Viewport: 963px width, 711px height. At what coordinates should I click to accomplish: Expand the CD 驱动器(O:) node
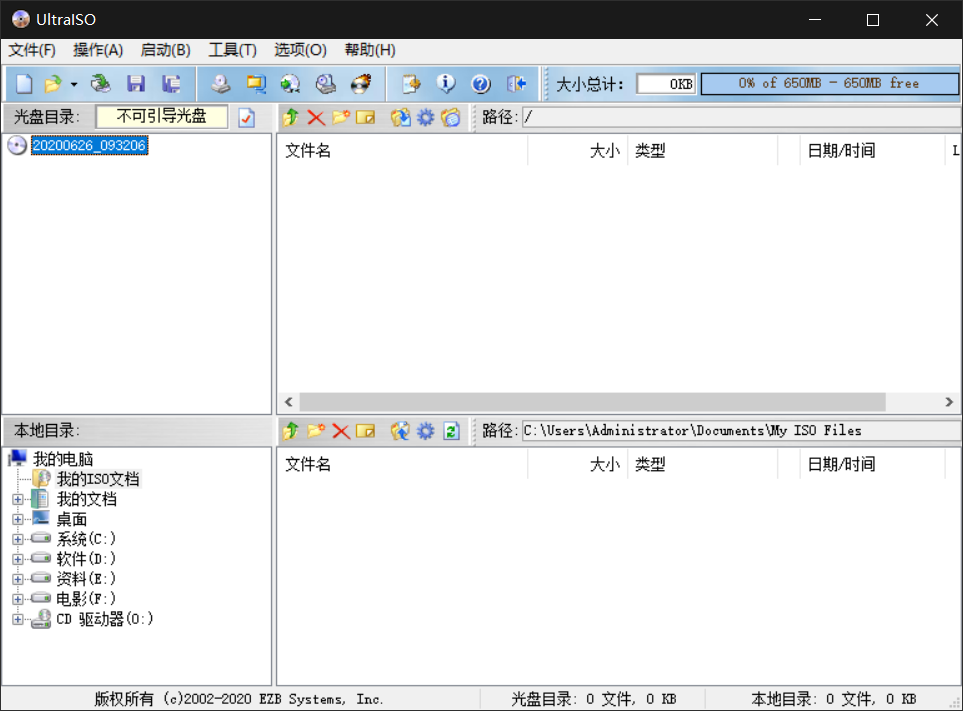click(x=18, y=620)
